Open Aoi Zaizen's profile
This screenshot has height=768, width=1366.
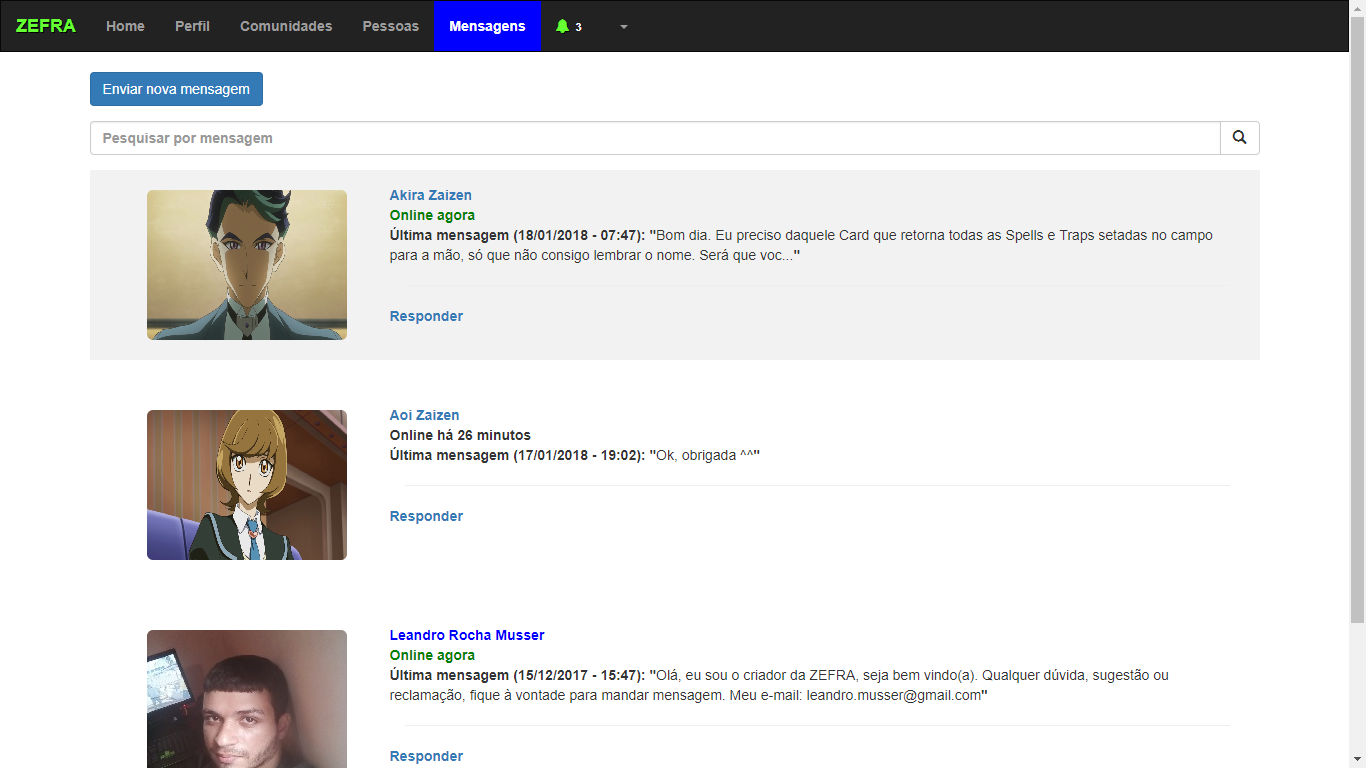(423, 415)
